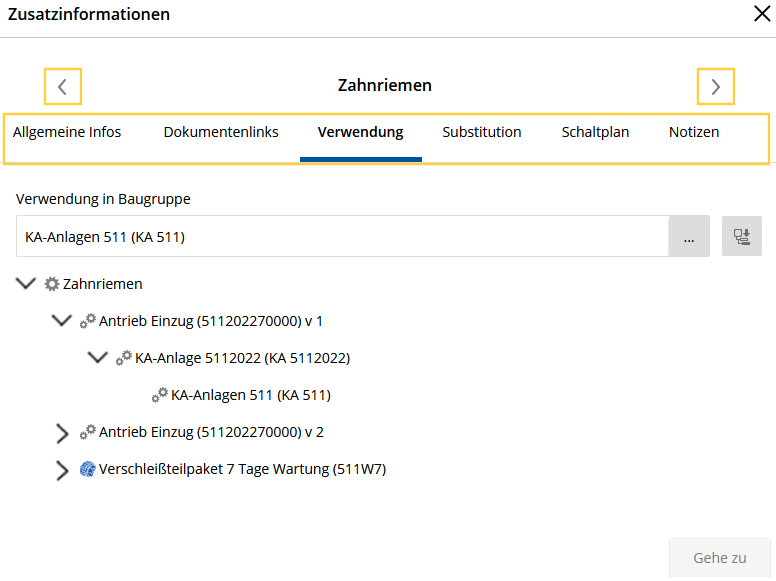Expand Verschleißteilpaket 7 Tage Wartung node

tap(62, 471)
